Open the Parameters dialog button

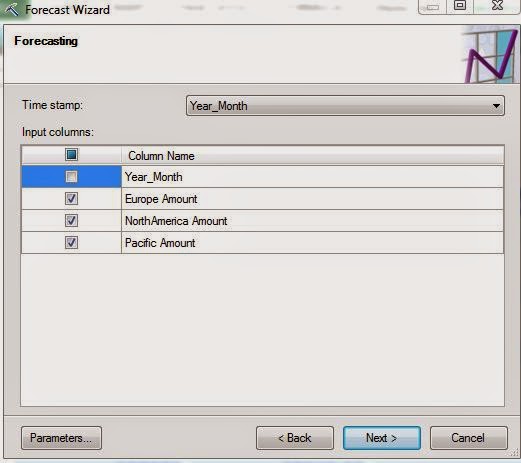click(61, 438)
